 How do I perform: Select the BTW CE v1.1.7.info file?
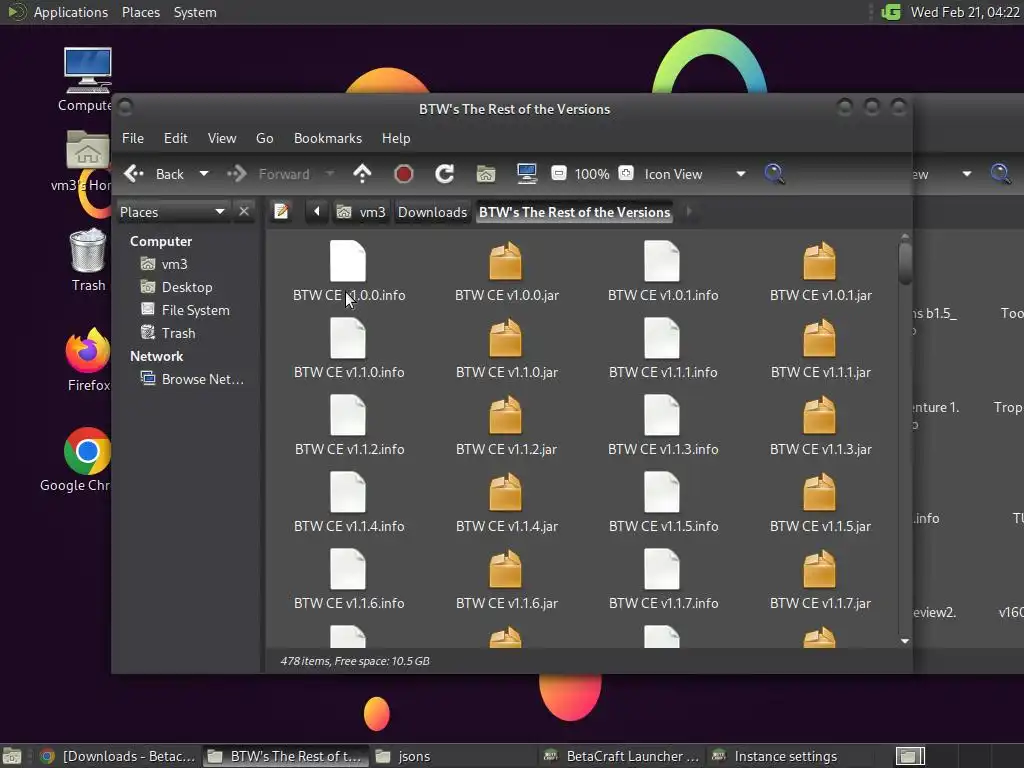pos(663,580)
